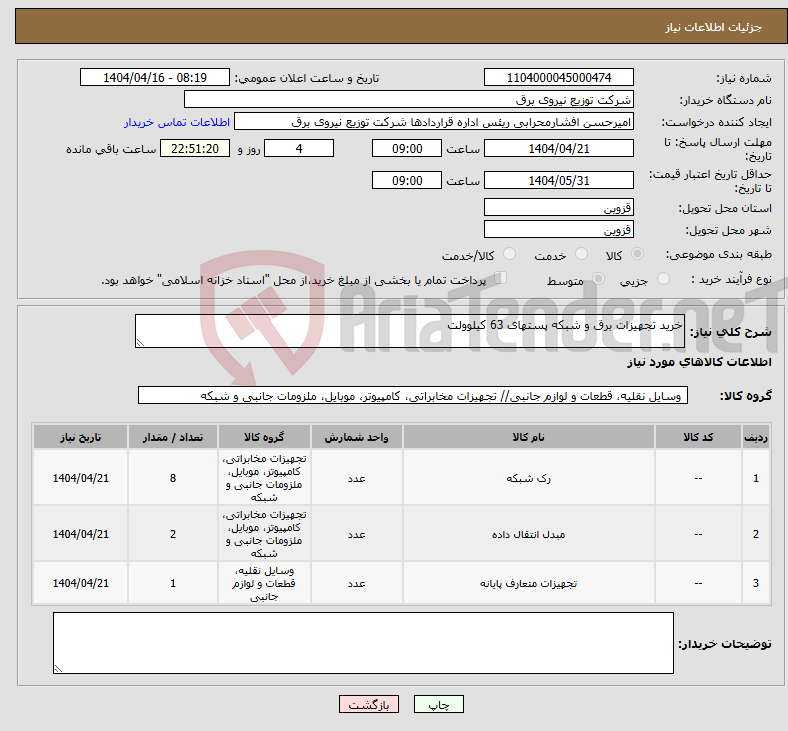Click the توضیحات خریدار text area
Screen dimensions: 788x731
(x=363, y=642)
